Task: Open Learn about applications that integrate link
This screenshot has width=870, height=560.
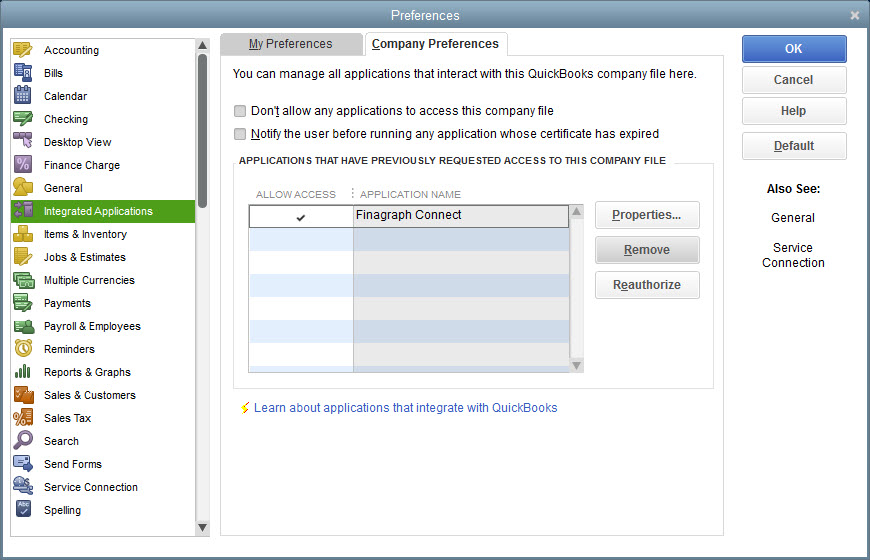Action: click(x=406, y=408)
